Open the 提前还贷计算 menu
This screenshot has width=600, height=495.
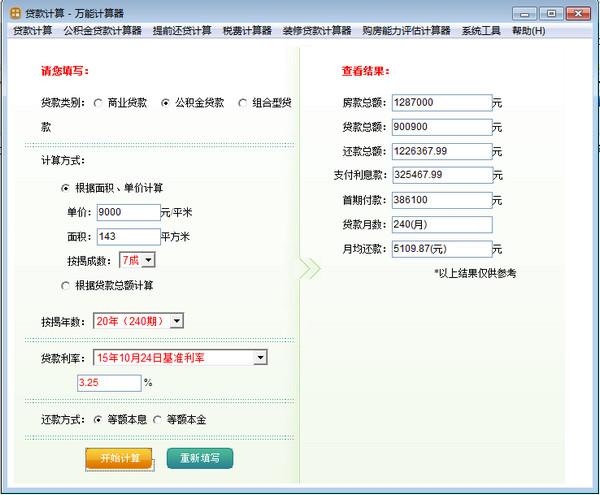(x=182, y=31)
